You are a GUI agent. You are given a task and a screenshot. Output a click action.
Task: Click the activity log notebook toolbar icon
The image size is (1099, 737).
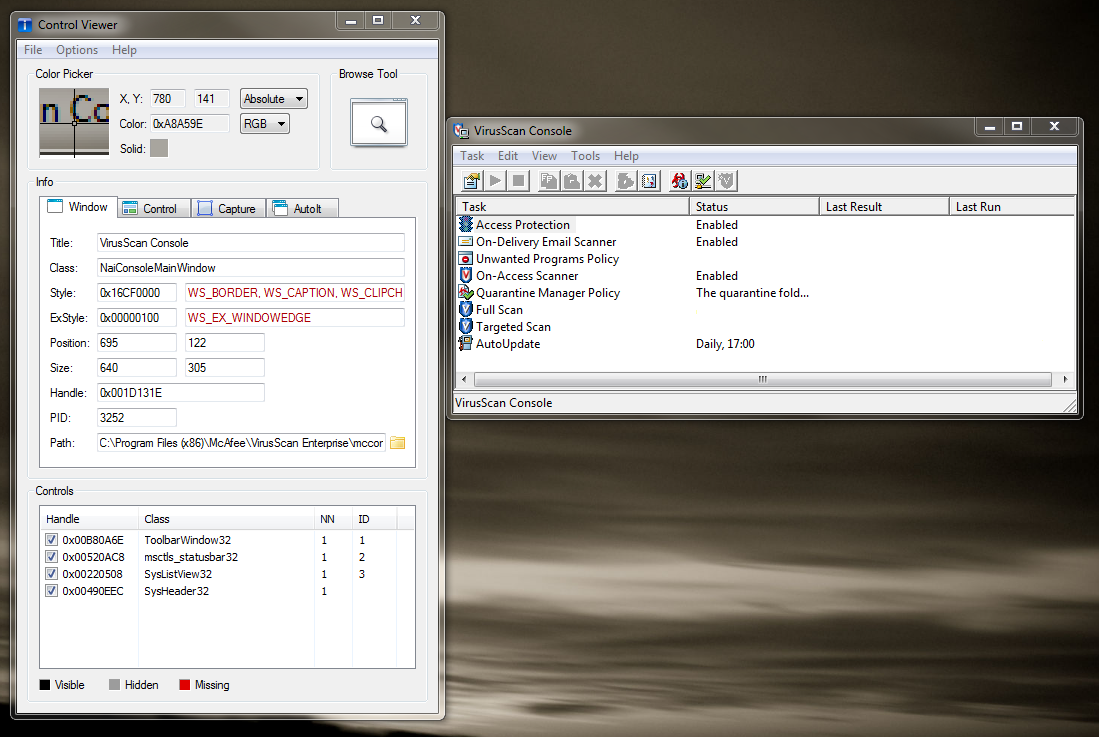point(647,181)
